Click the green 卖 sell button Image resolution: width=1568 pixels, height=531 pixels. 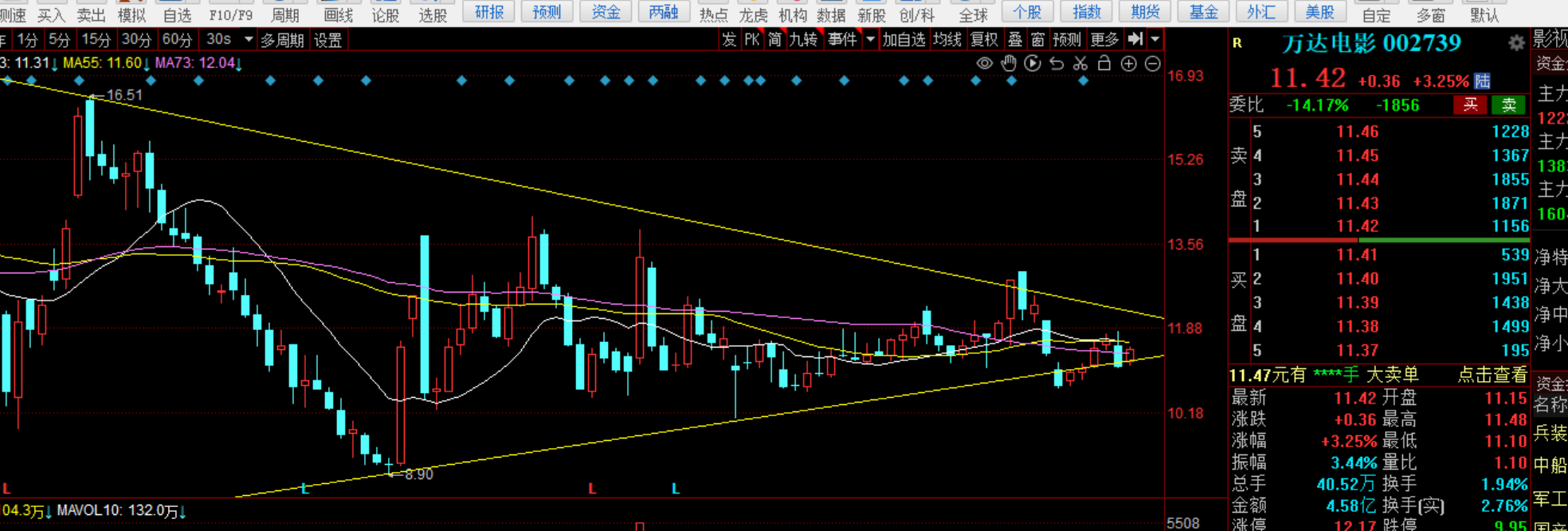tap(1509, 104)
